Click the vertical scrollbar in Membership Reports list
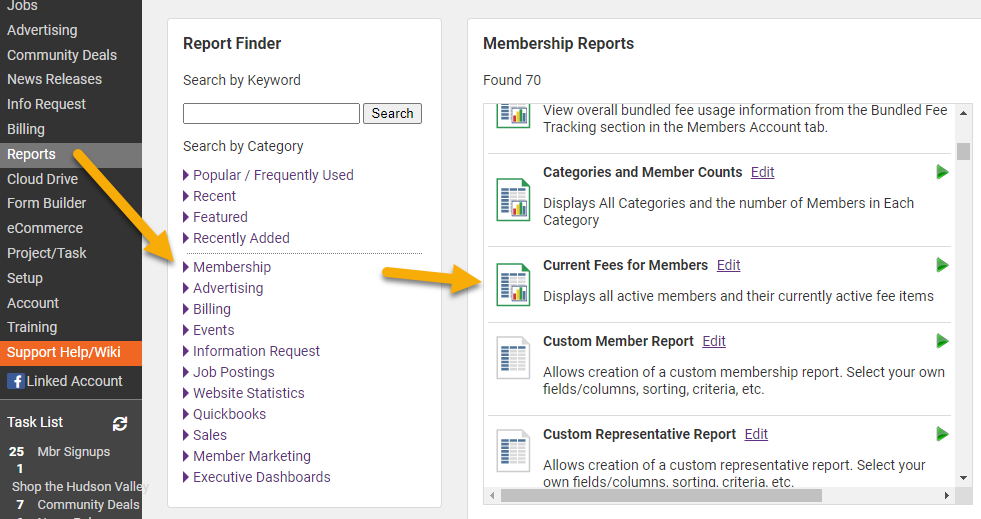 pyautogui.click(x=963, y=151)
